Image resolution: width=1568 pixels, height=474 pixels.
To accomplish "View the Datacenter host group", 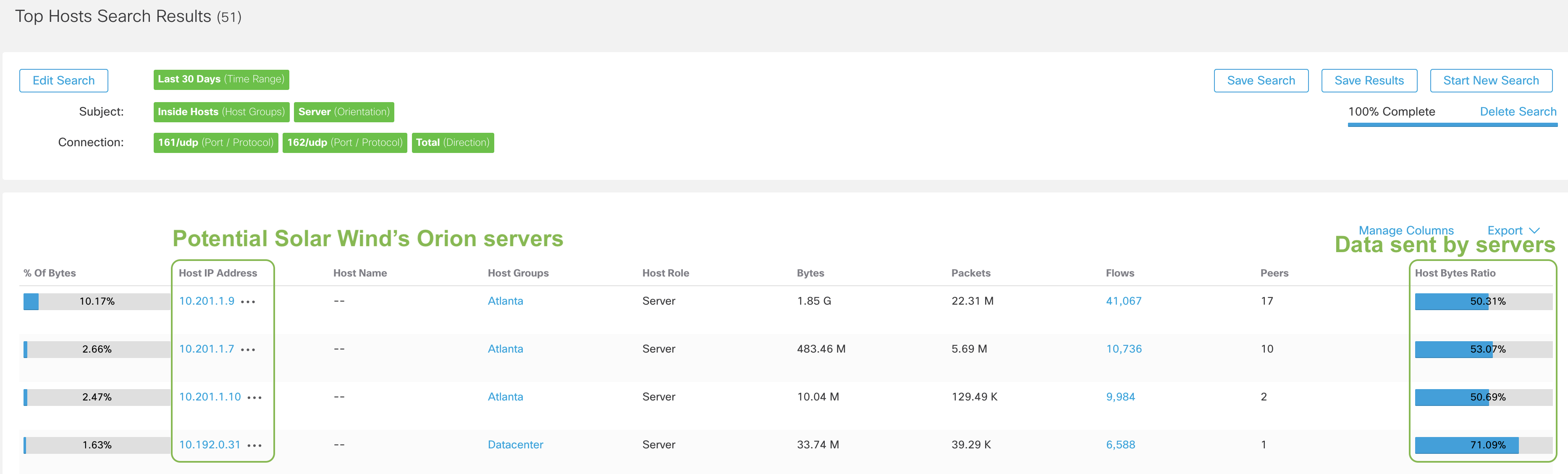I will (515, 445).
